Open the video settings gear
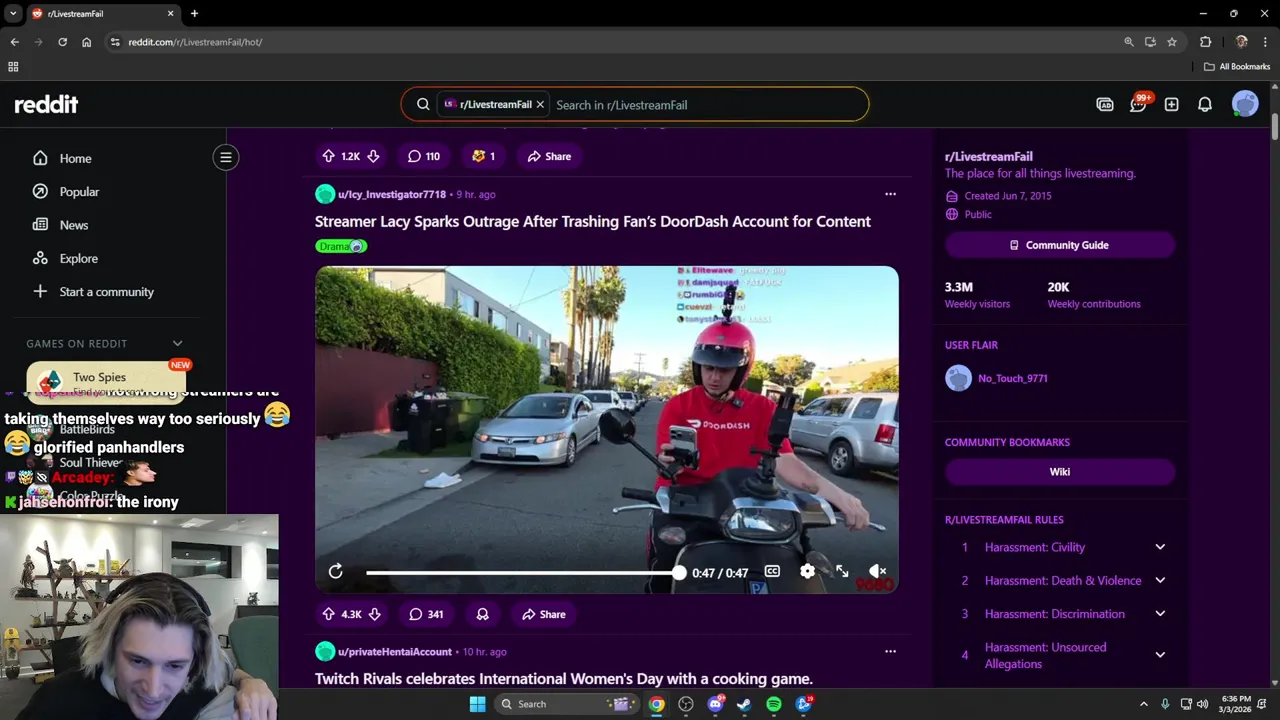This screenshot has width=1280, height=720. (x=807, y=572)
